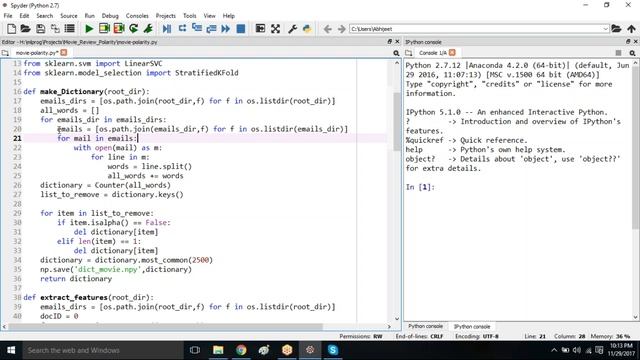Go forward with the right arrow
This screenshot has width=640, height=360.
coord(341,29)
